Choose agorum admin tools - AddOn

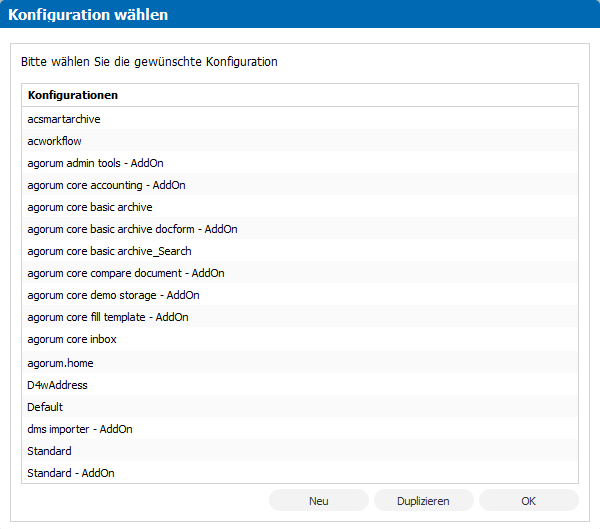300,163
